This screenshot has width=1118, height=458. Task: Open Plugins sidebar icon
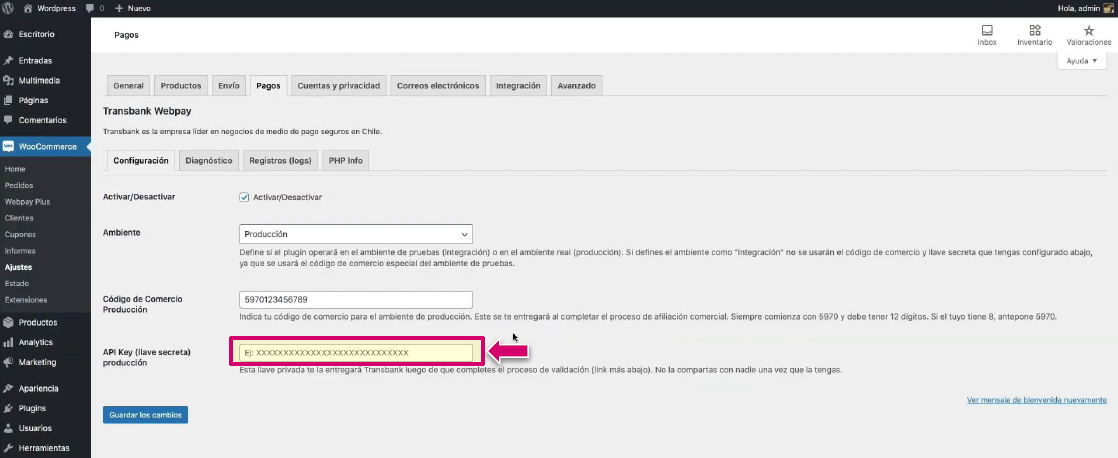(8, 408)
